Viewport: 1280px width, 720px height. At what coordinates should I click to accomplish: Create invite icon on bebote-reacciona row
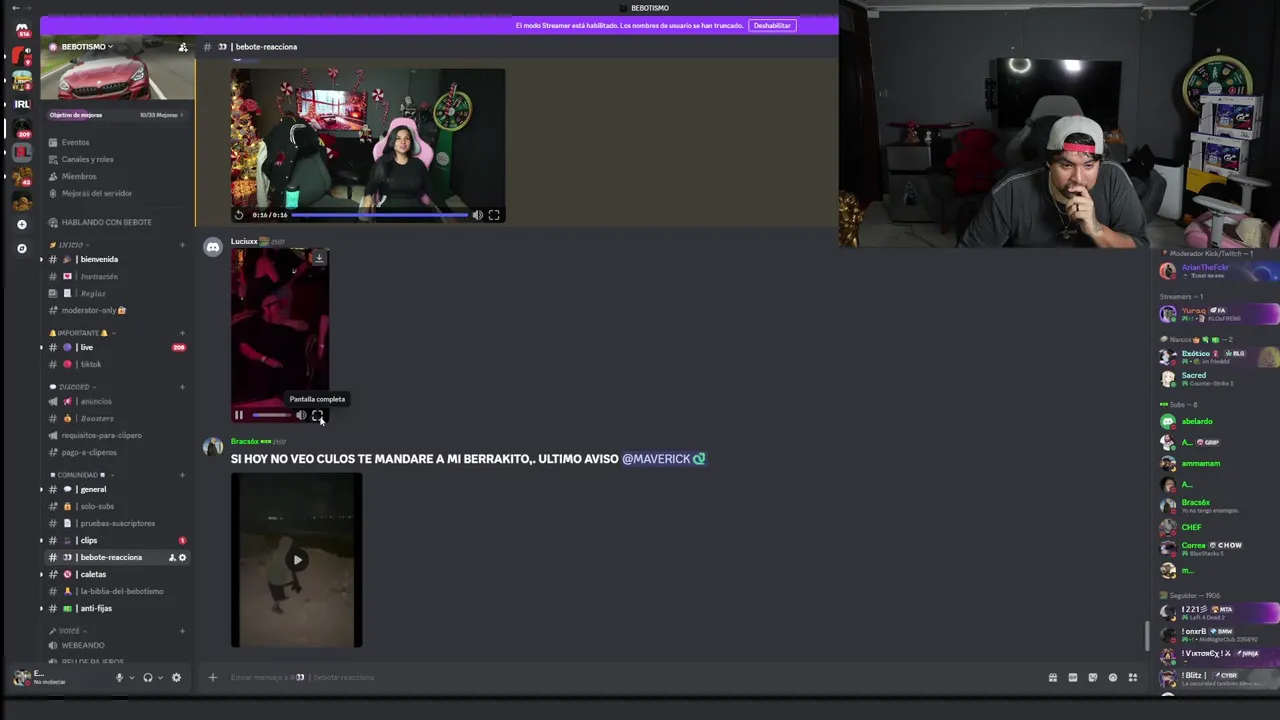[x=172, y=557]
